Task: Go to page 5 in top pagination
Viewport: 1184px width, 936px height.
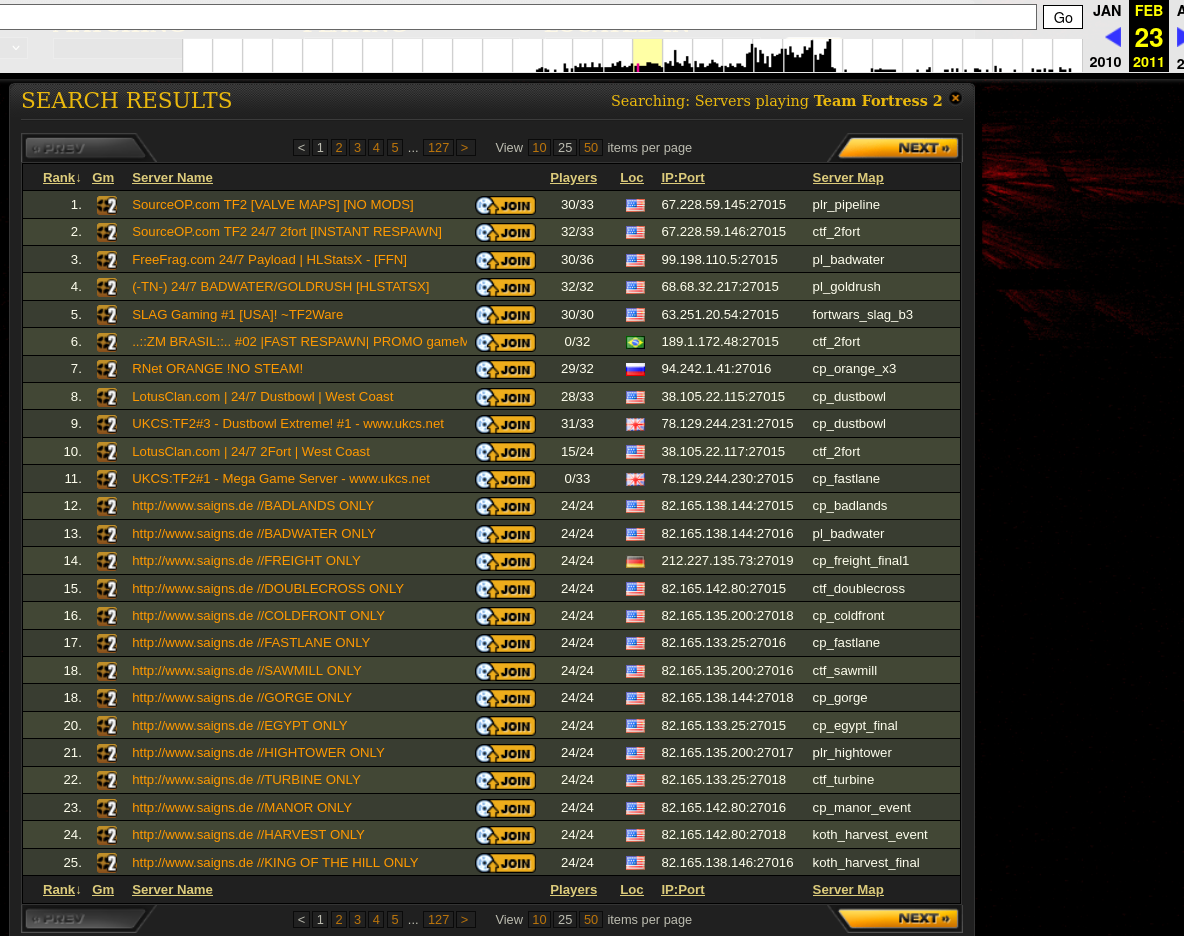Action: tap(394, 148)
